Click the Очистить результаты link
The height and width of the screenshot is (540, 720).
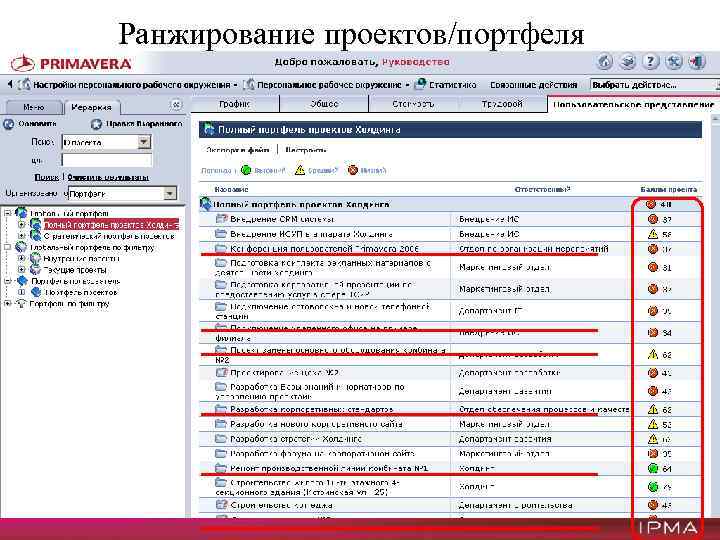click(x=108, y=177)
